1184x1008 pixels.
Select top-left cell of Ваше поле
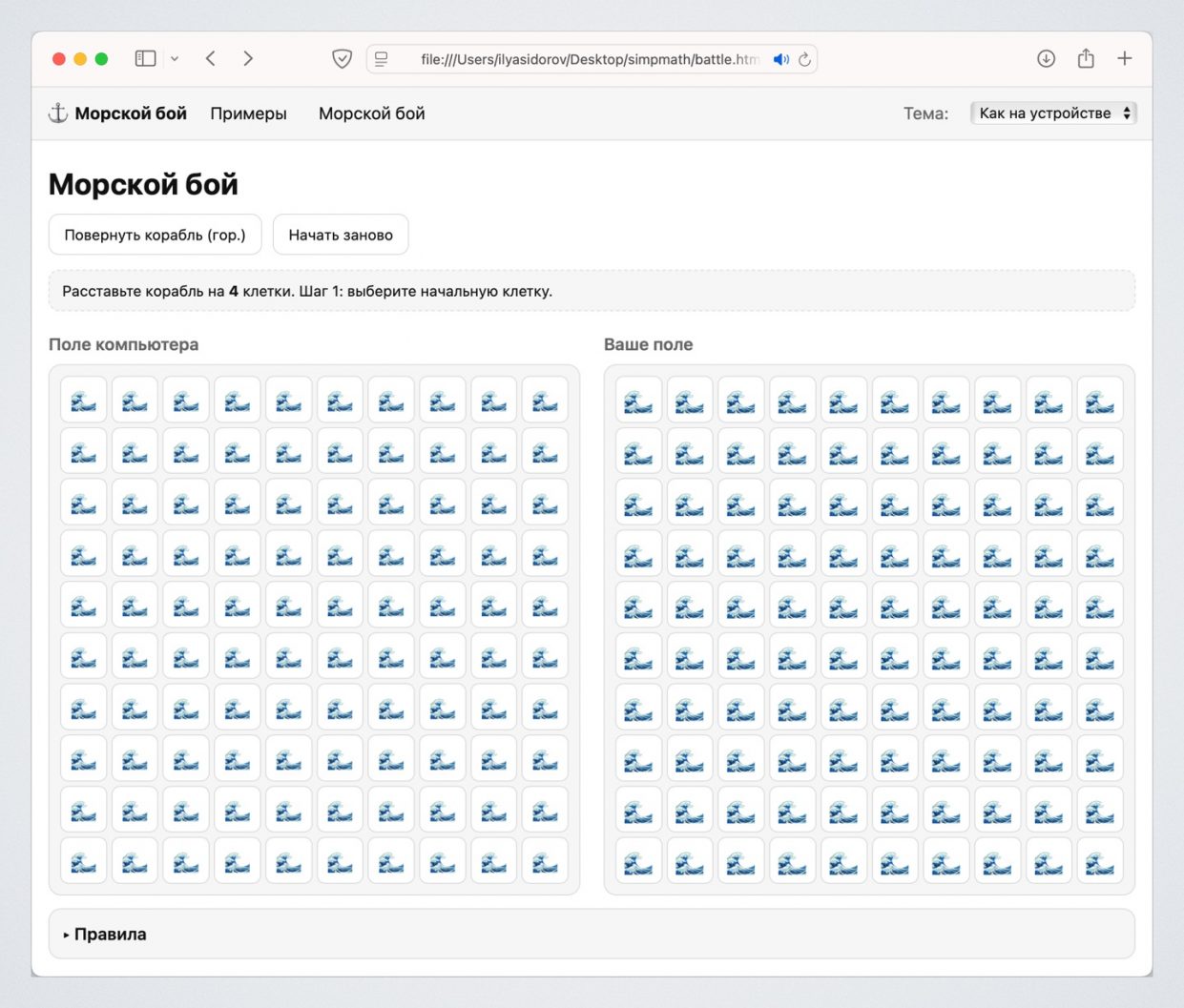pos(638,400)
